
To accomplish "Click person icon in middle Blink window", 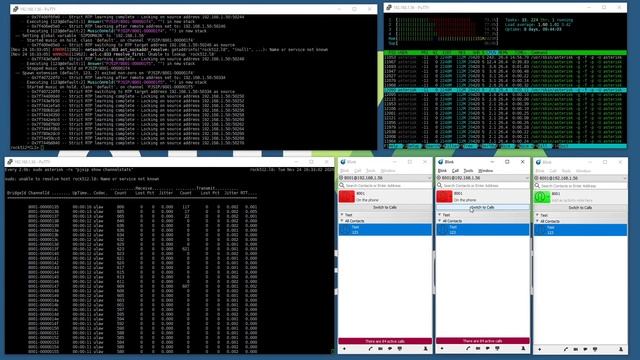I will point(523,349).
